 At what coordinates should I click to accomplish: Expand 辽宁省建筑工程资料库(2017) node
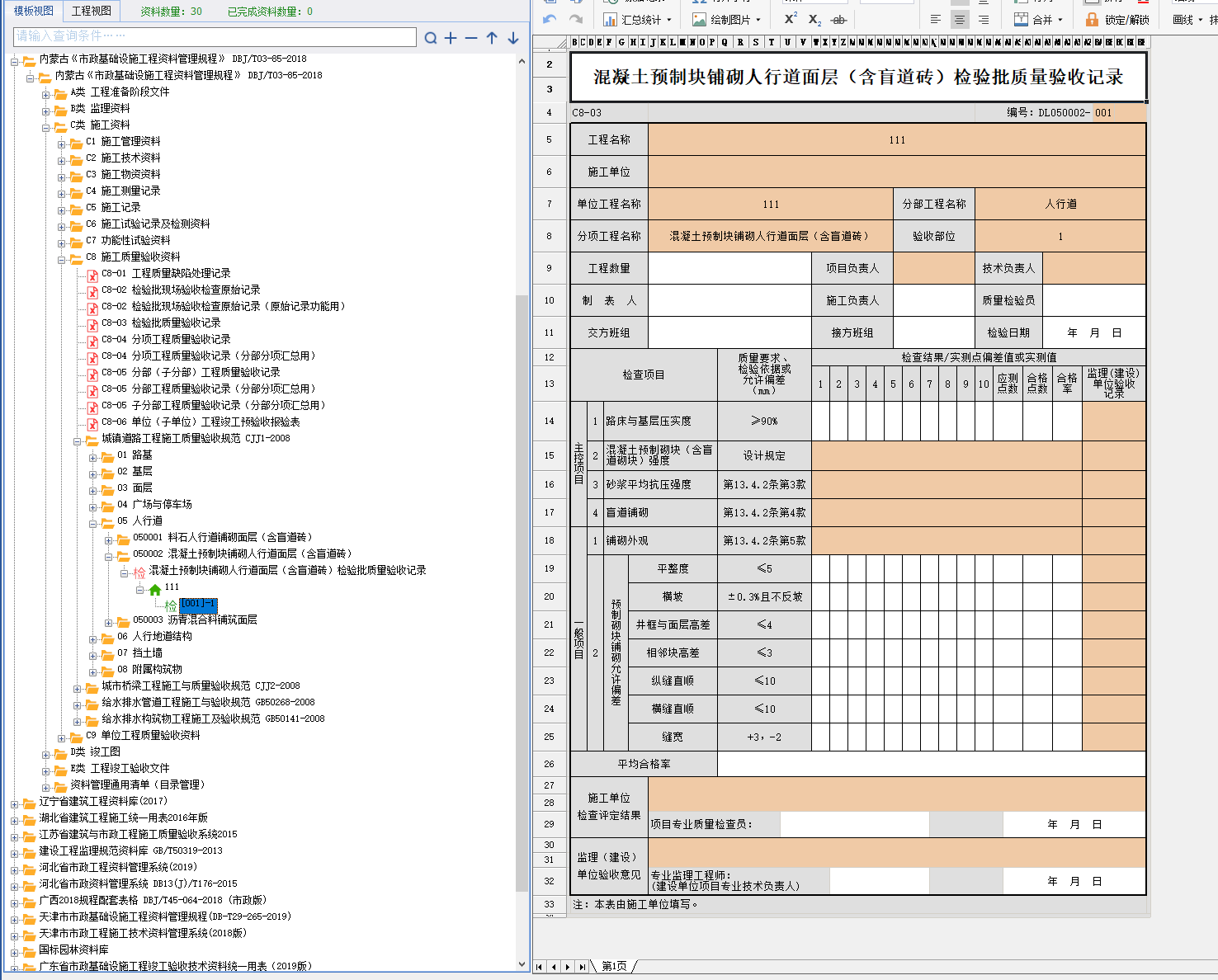point(15,803)
